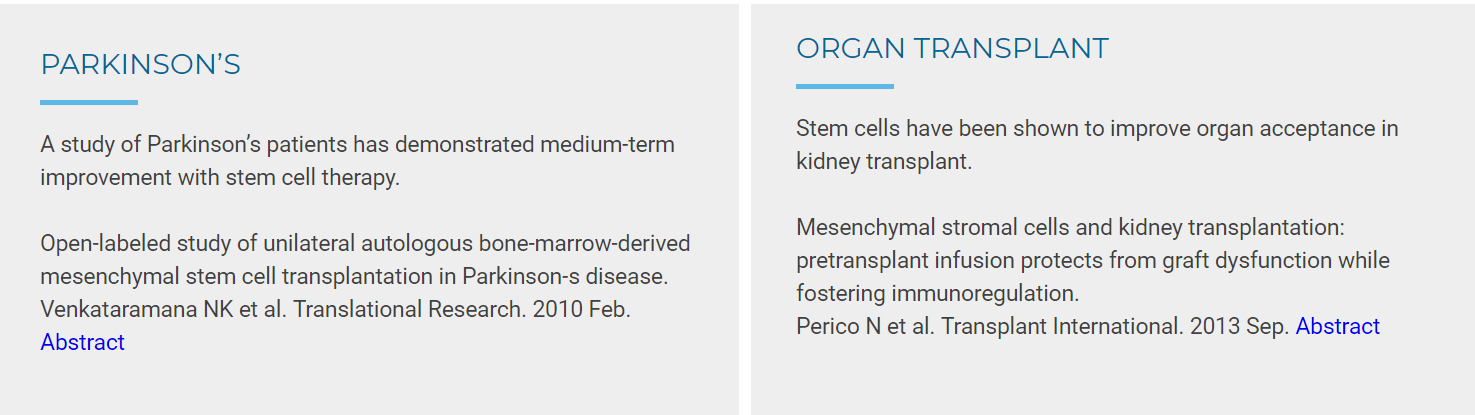Click the "Translational Research. 2010 Feb." journal text

pos(461,309)
